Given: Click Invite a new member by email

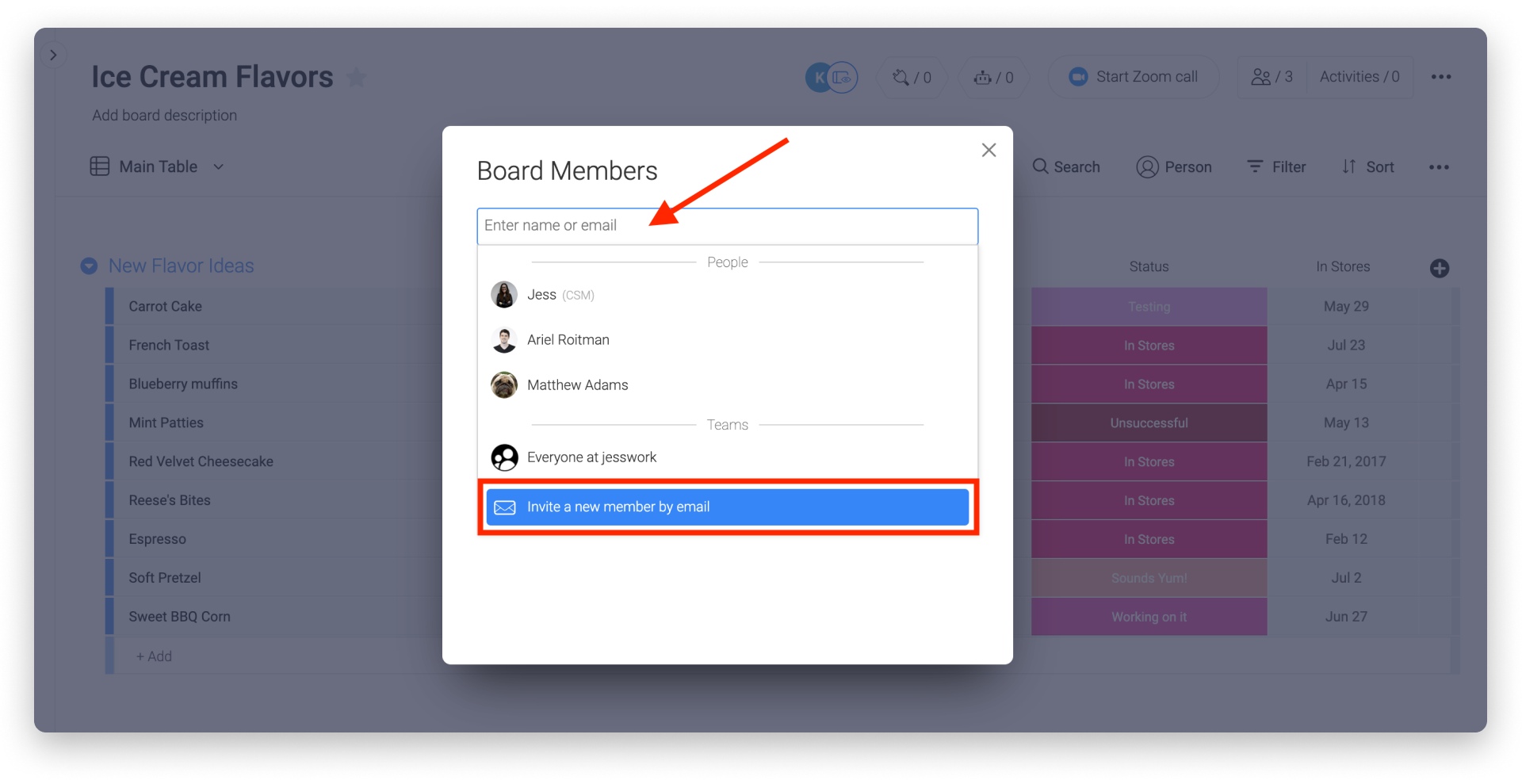Looking at the screenshot, I should click(x=727, y=507).
